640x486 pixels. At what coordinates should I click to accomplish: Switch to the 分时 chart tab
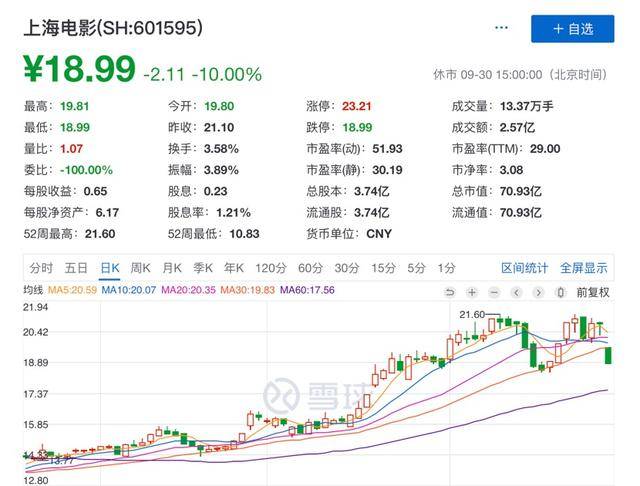pyautogui.click(x=41, y=268)
